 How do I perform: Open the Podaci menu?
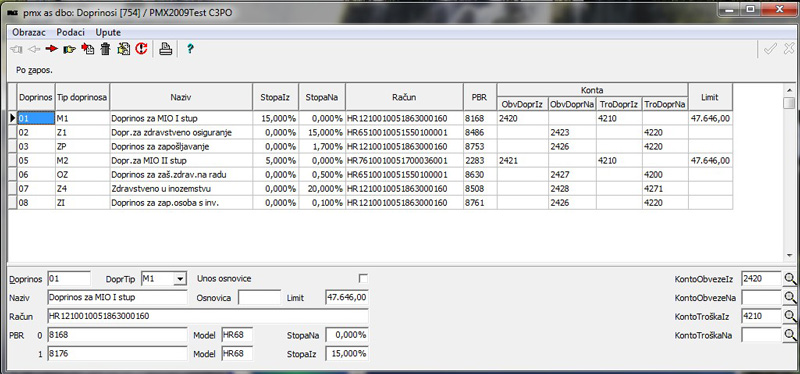[70, 32]
